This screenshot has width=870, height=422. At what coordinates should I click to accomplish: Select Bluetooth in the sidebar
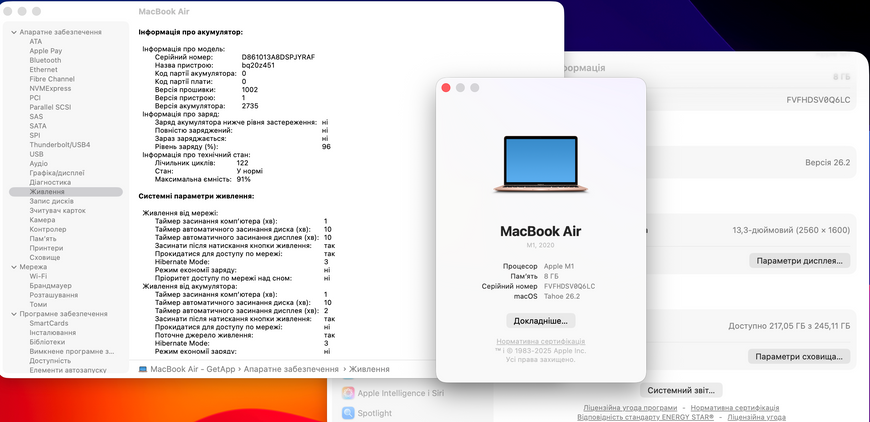(45, 60)
